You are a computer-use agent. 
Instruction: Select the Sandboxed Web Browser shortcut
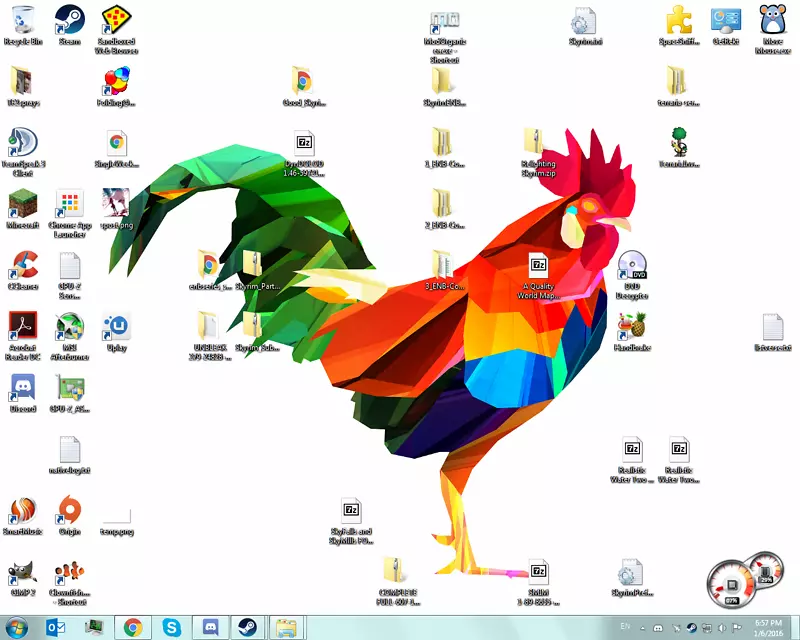pos(117,20)
